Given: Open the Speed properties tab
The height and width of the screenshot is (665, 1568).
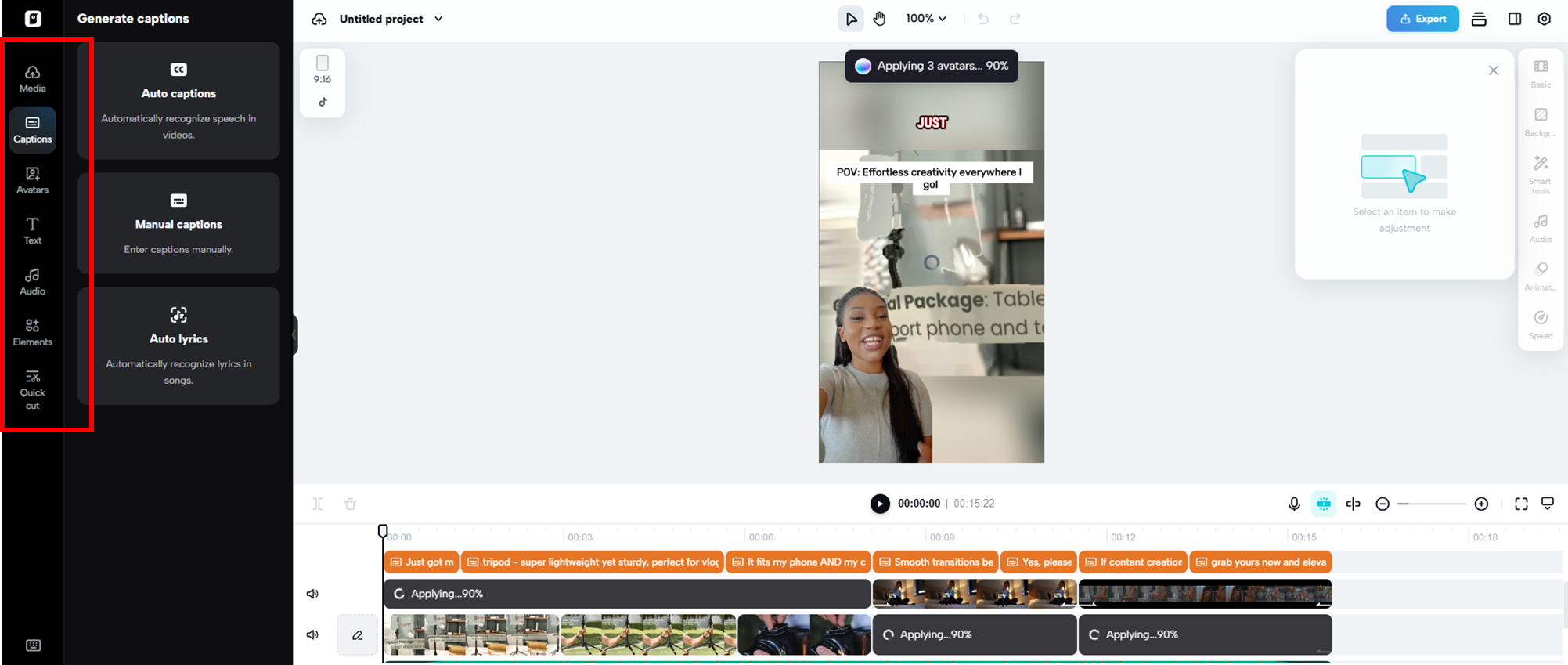Looking at the screenshot, I should click(x=1541, y=325).
